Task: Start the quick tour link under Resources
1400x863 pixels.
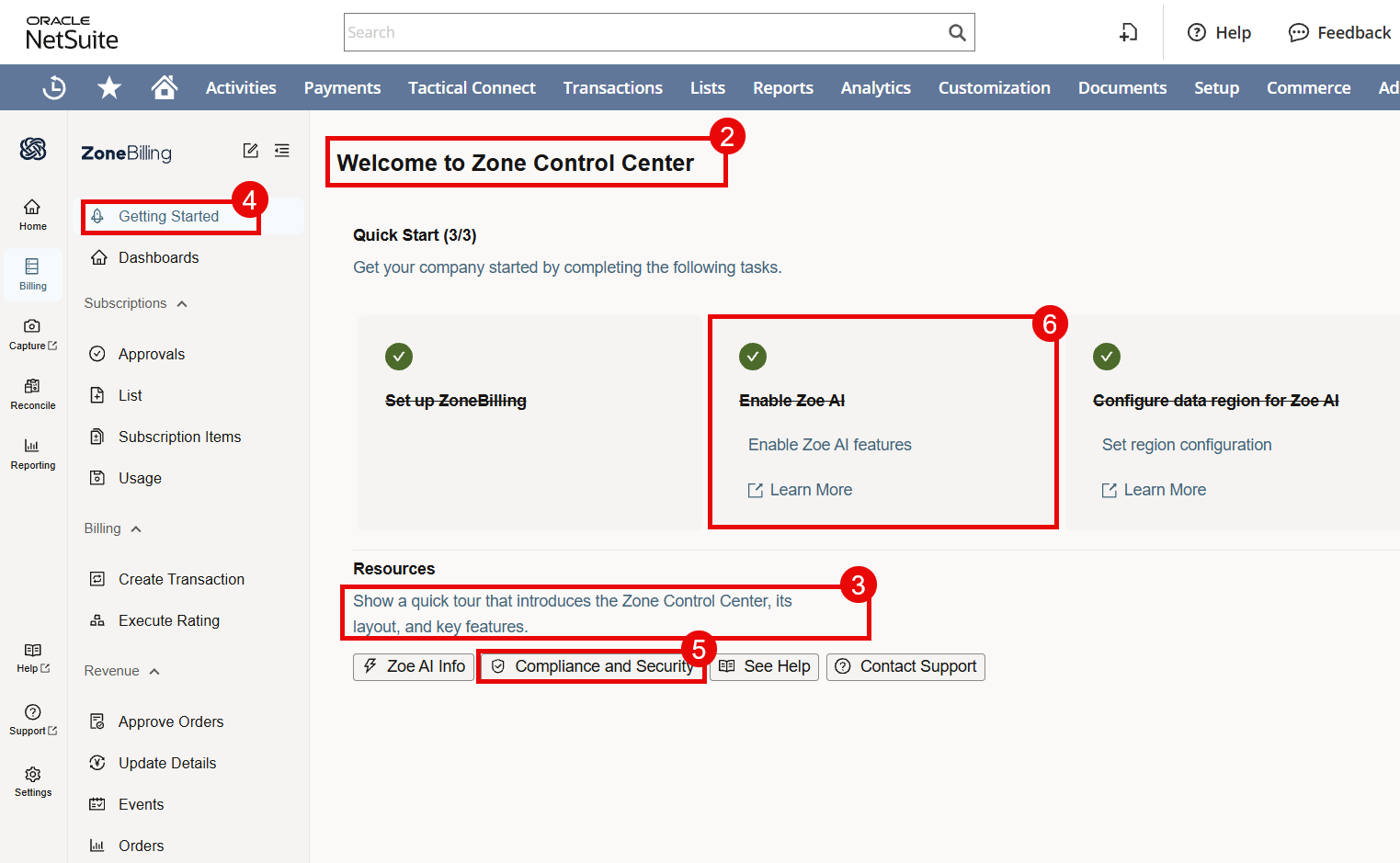Action: click(573, 614)
